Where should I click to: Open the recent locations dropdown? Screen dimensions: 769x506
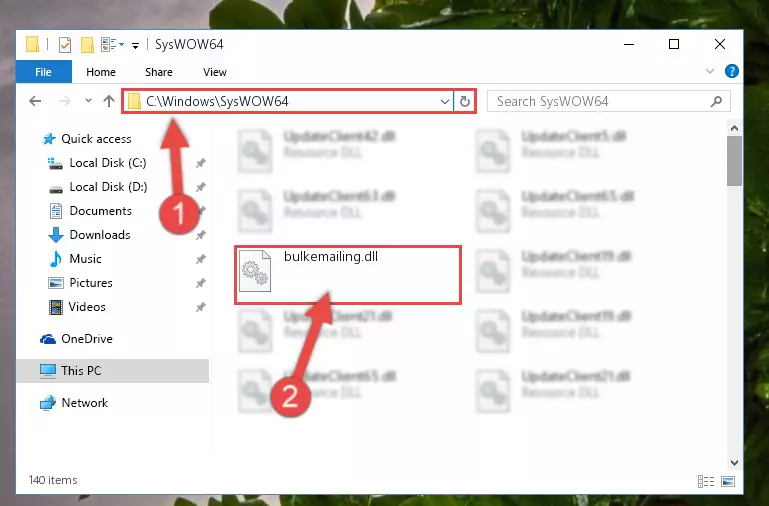tap(88, 101)
